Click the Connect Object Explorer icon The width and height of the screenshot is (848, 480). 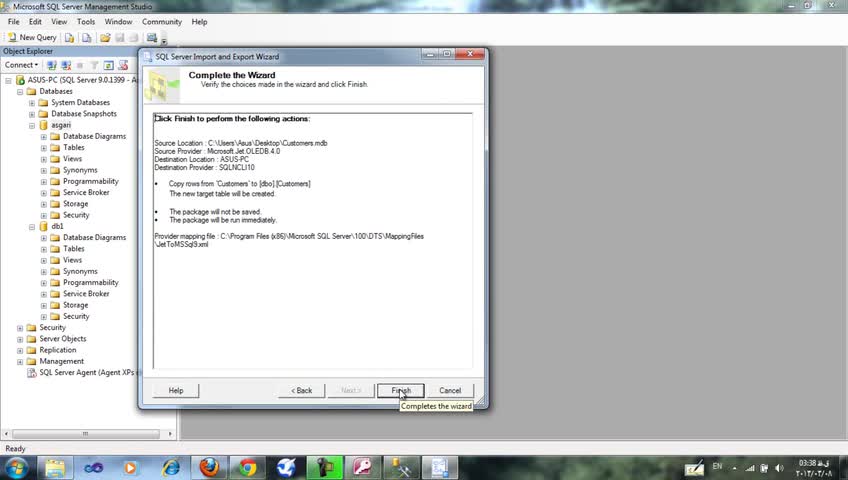(51, 65)
